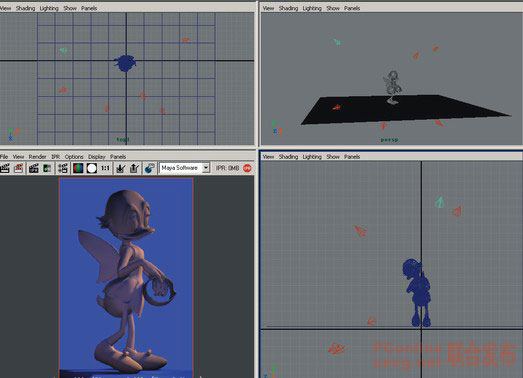523x378 pixels.
Task: Open the Render View File menu
Action: [x=4, y=156]
